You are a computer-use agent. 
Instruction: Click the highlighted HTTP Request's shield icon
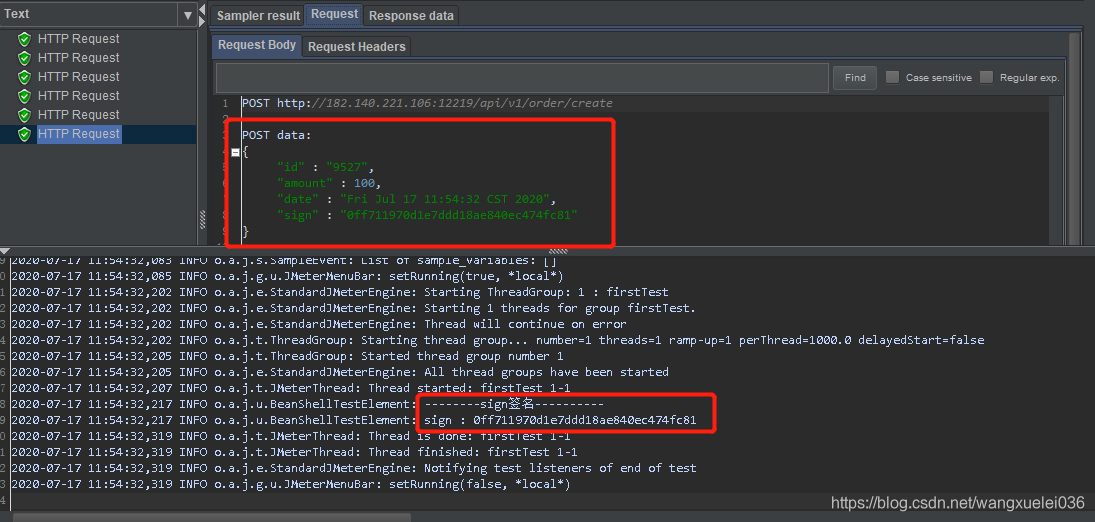point(25,134)
